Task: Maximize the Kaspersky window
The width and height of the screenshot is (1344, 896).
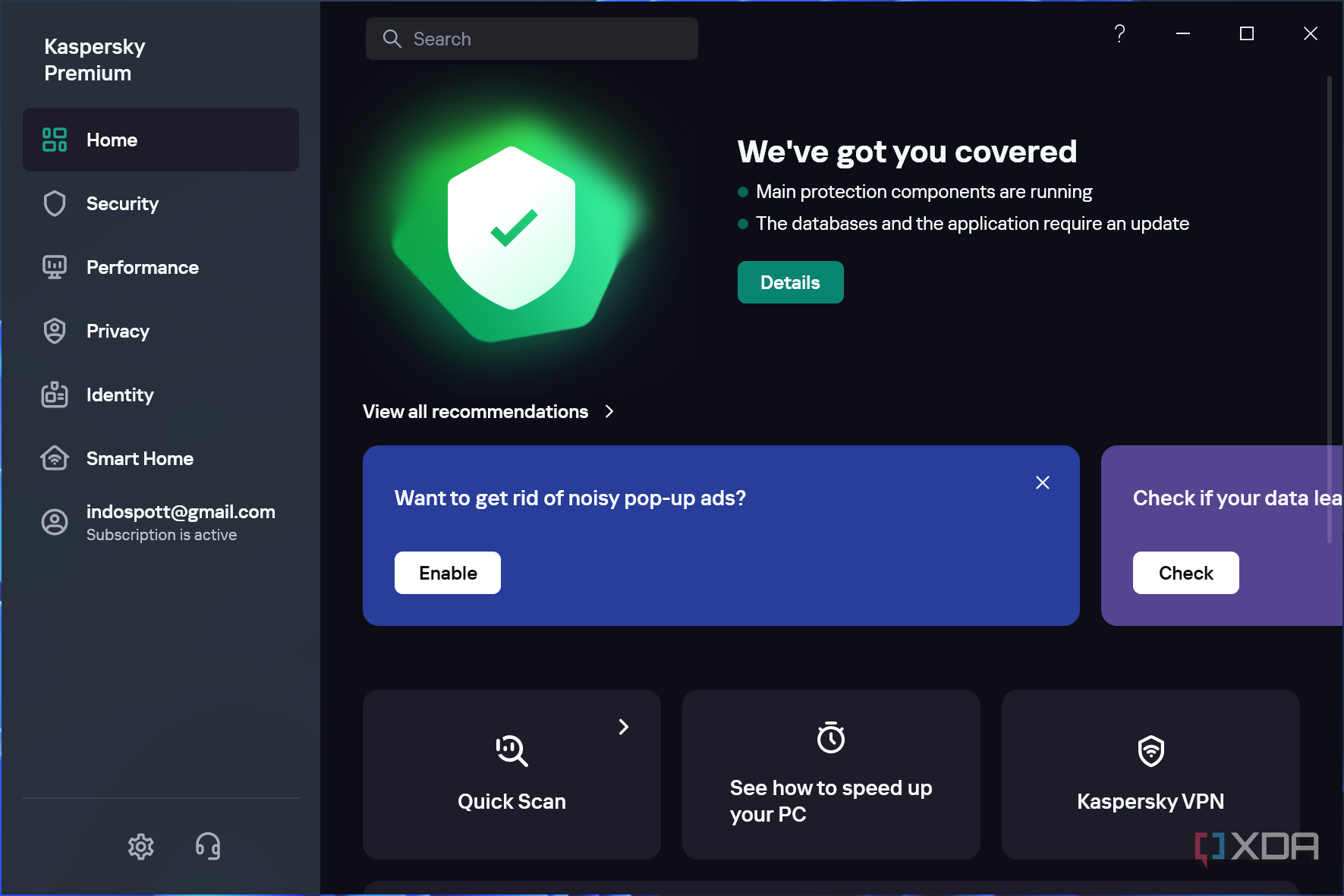Action: coord(1247,33)
